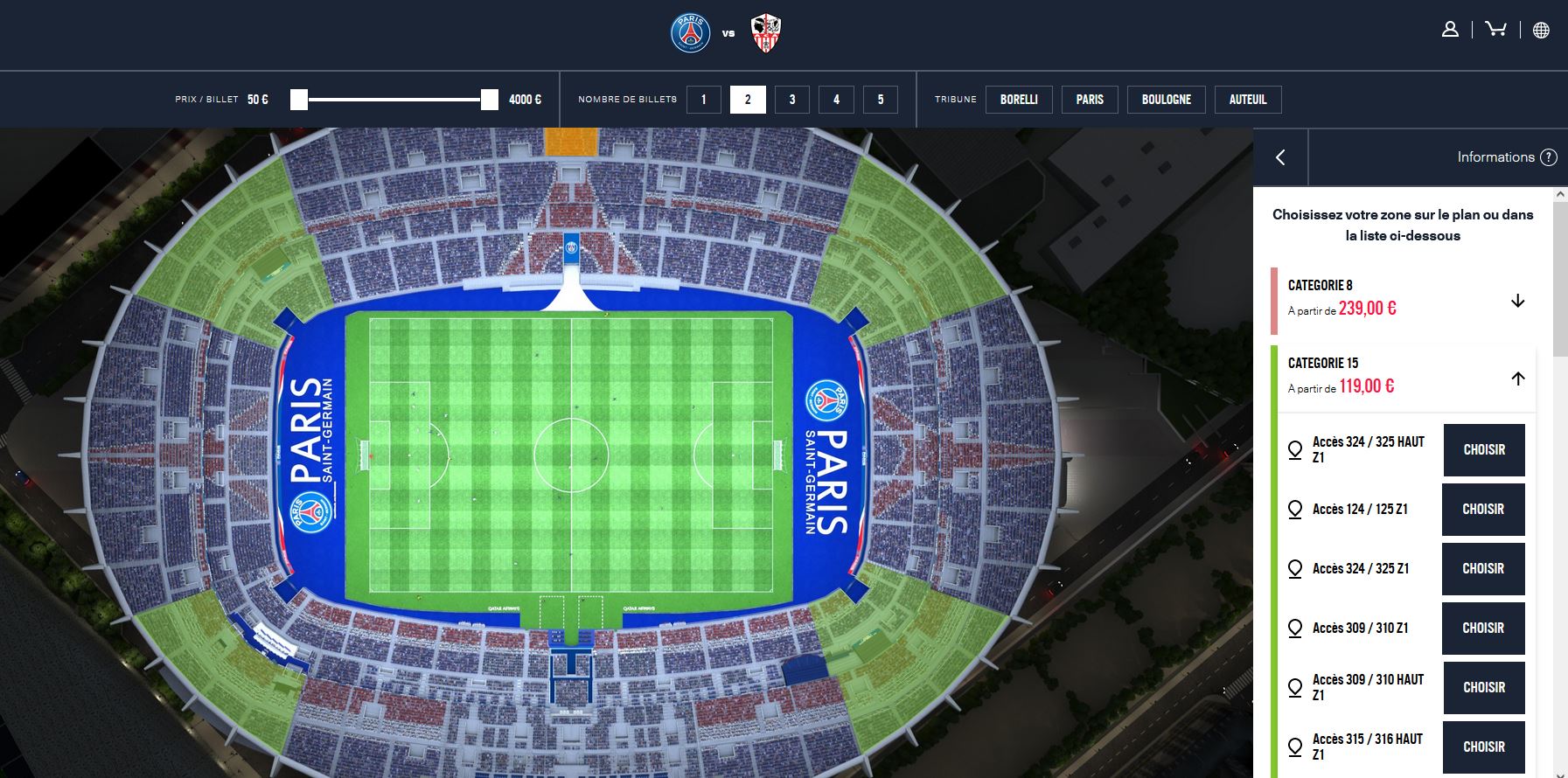Collapse the Categorie 15 section
Viewport: 1568px width, 778px height.
tap(1518, 379)
